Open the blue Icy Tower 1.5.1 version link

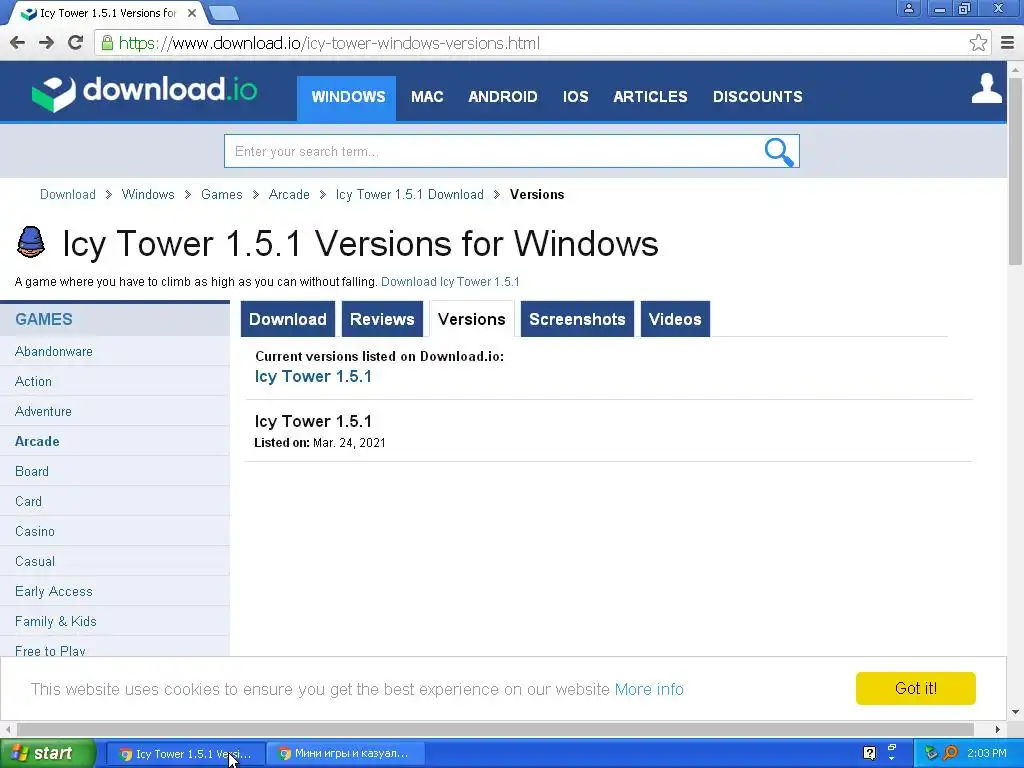(313, 376)
